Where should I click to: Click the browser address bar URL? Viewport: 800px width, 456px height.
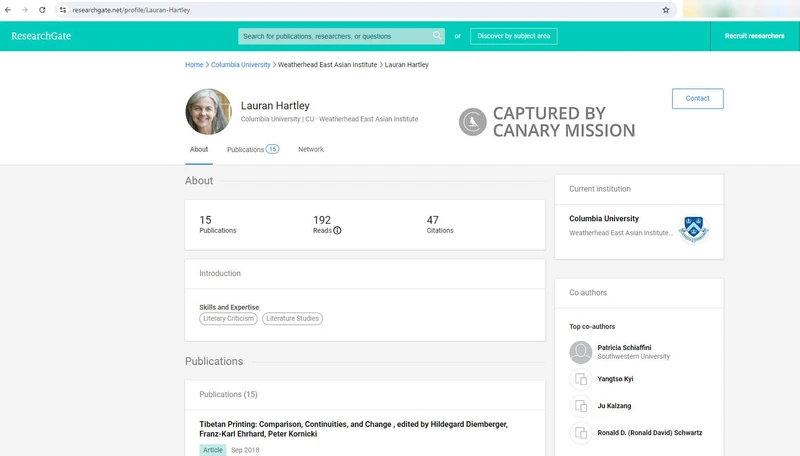131,10
